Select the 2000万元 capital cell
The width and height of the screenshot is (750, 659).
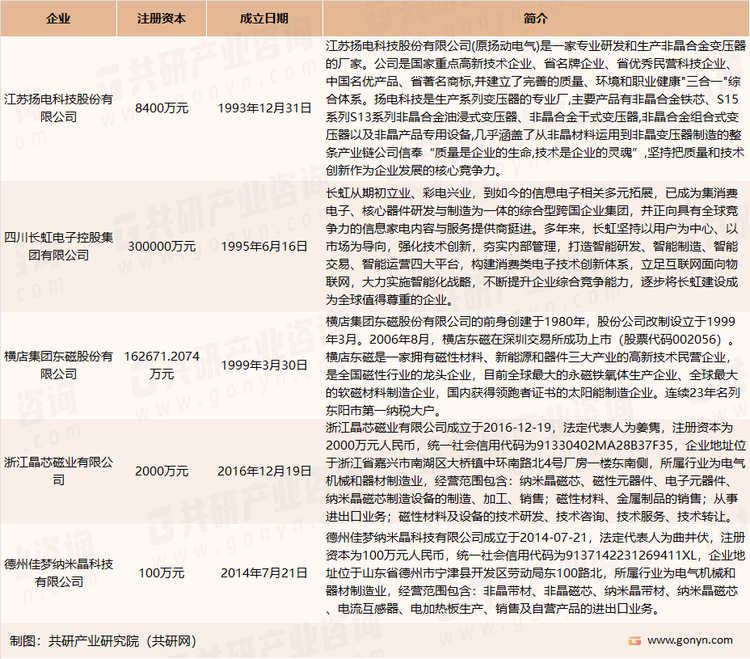[161, 471]
